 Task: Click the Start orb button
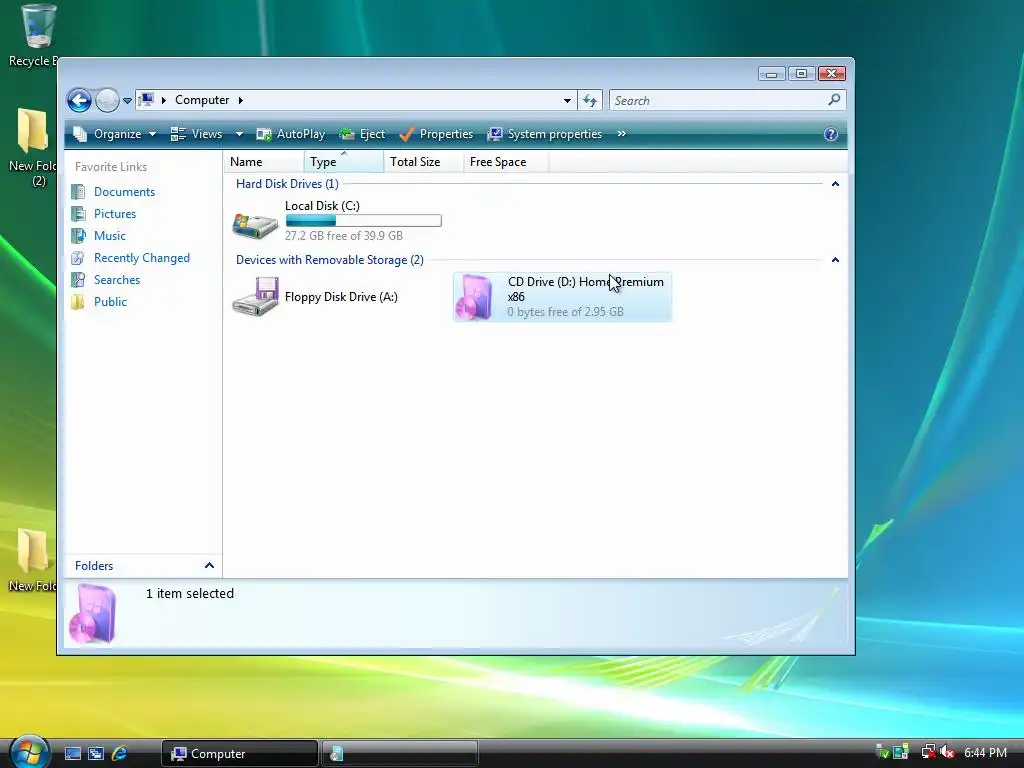coord(29,752)
